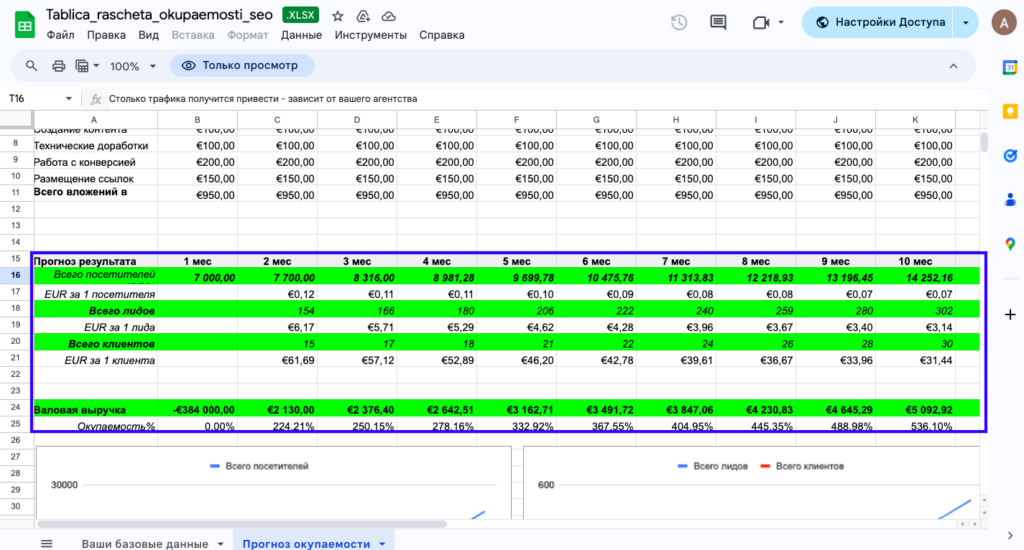Open Google Maps side panel icon
The height and width of the screenshot is (550, 1024).
(x=1010, y=244)
